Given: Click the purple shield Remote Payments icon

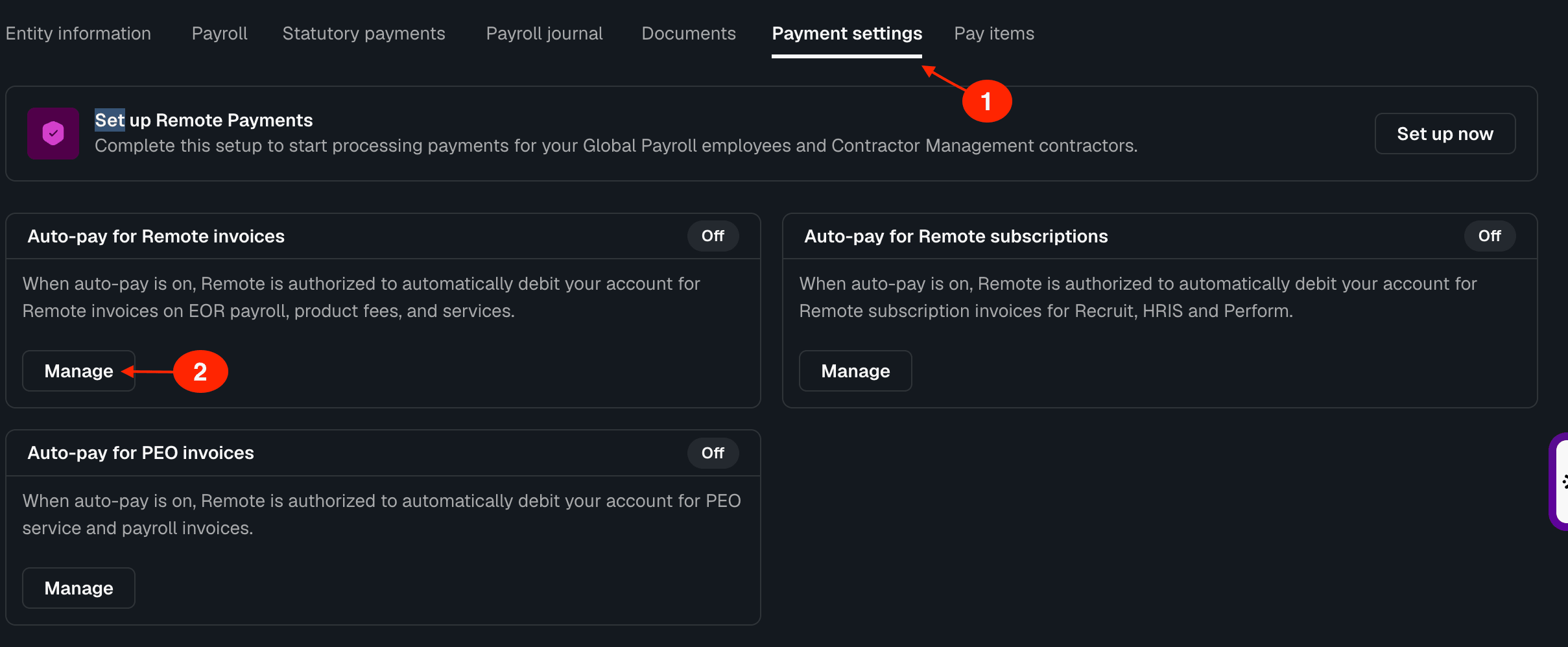Looking at the screenshot, I should [x=53, y=134].
